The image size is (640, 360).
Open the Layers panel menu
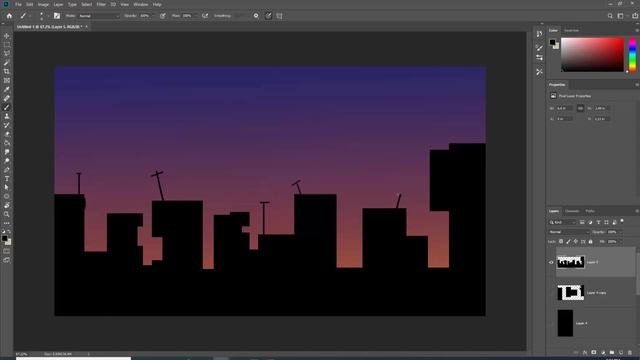click(x=637, y=211)
